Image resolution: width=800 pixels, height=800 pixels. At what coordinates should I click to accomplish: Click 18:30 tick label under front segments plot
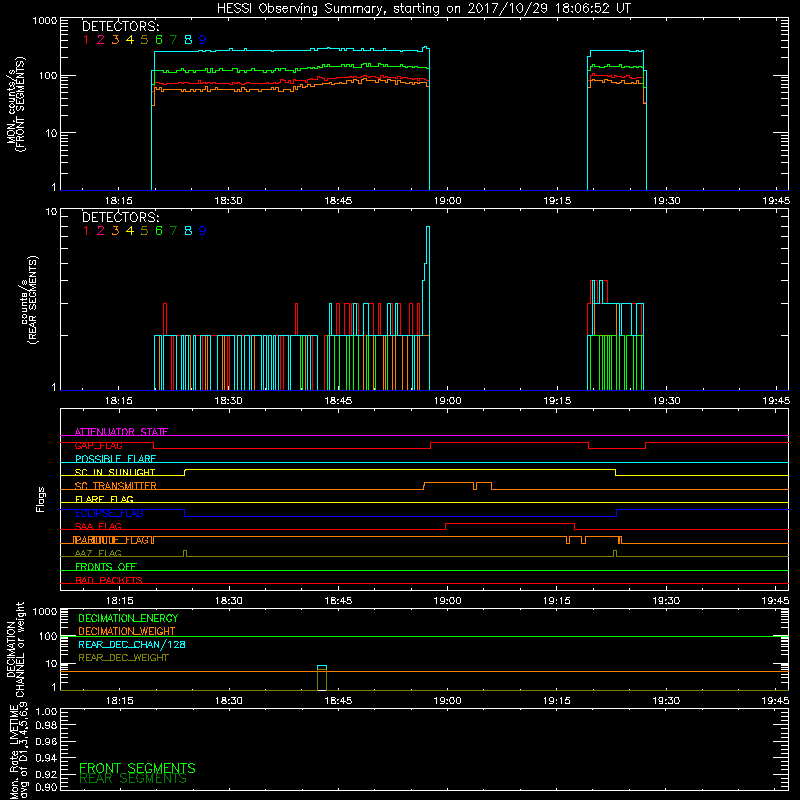click(228, 201)
